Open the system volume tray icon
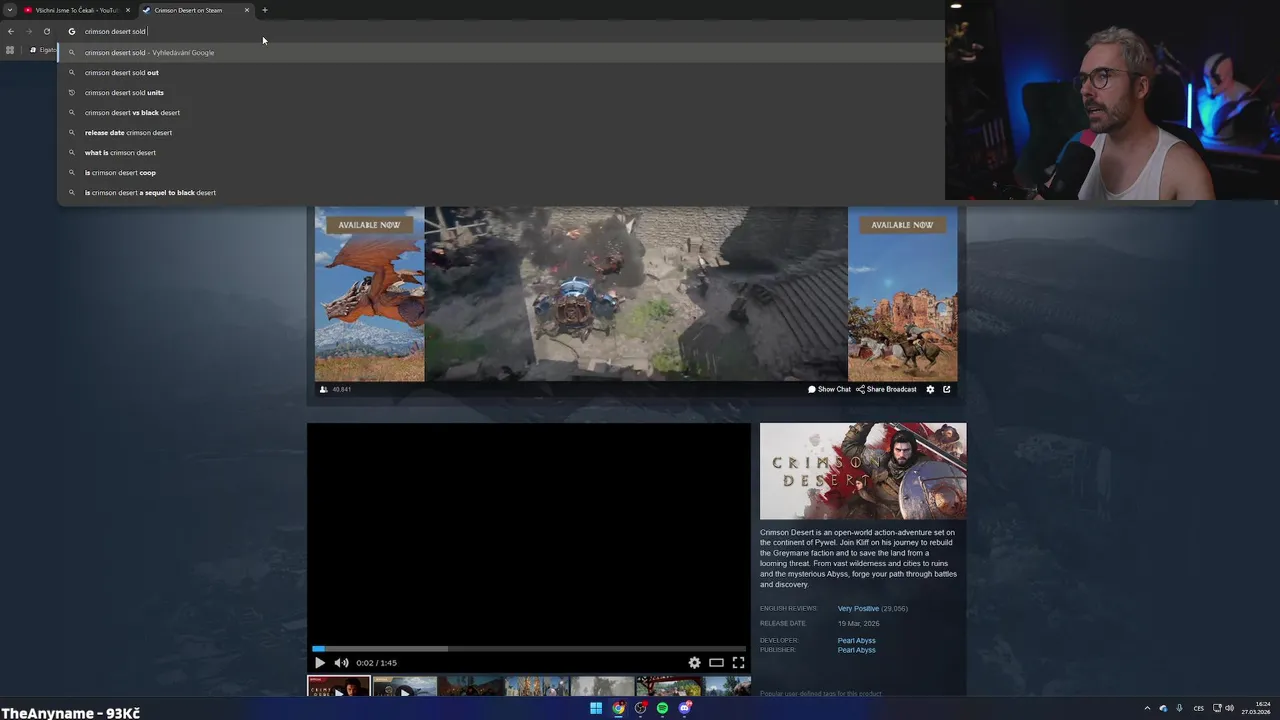This screenshot has width=1280, height=720. pos(1230,708)
